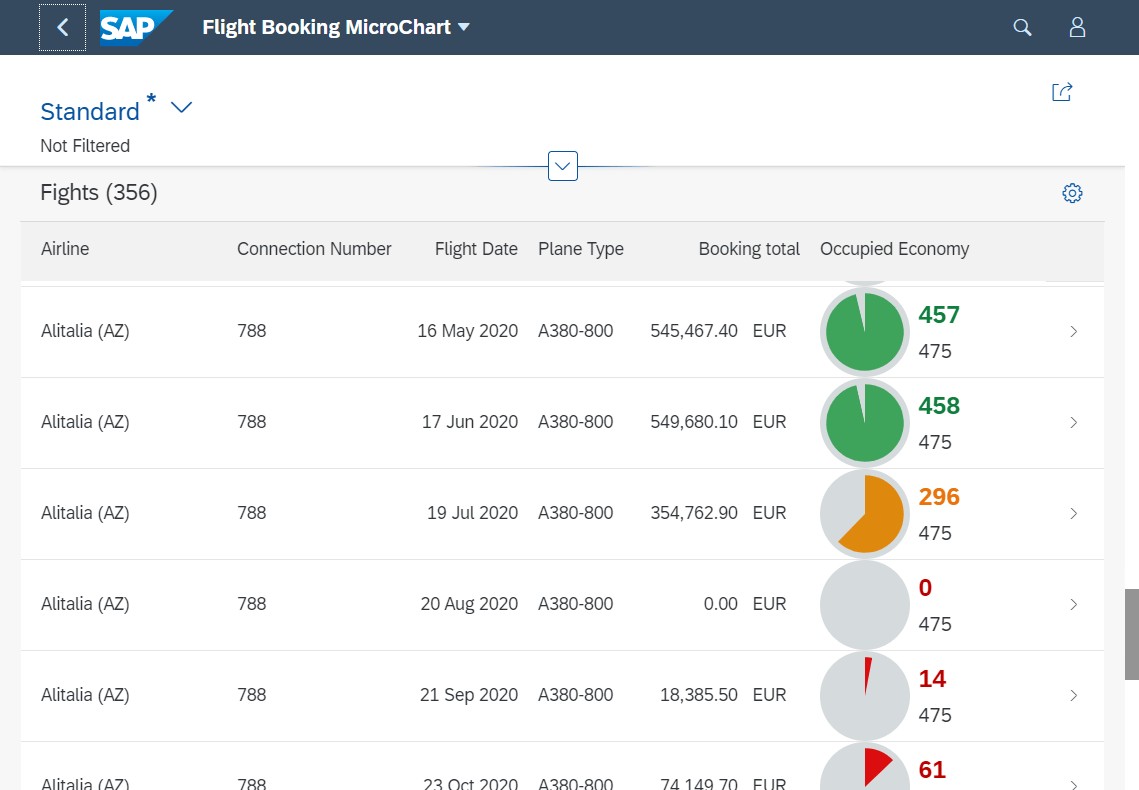Open the Flight Booking MicroChart title dropdown
This screenshot has height=790, width=1139.
[x=462, y=28]
